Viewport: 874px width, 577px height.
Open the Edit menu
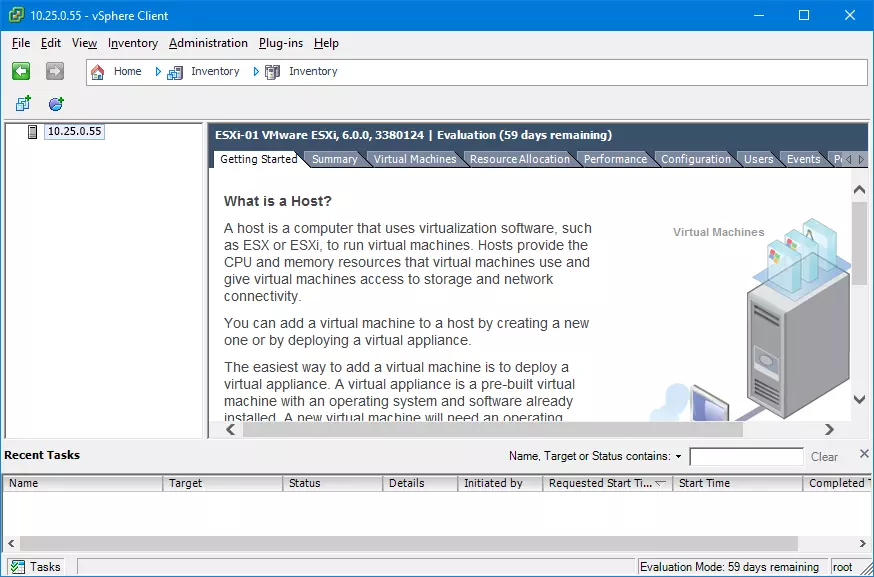(x=51, y=43)
